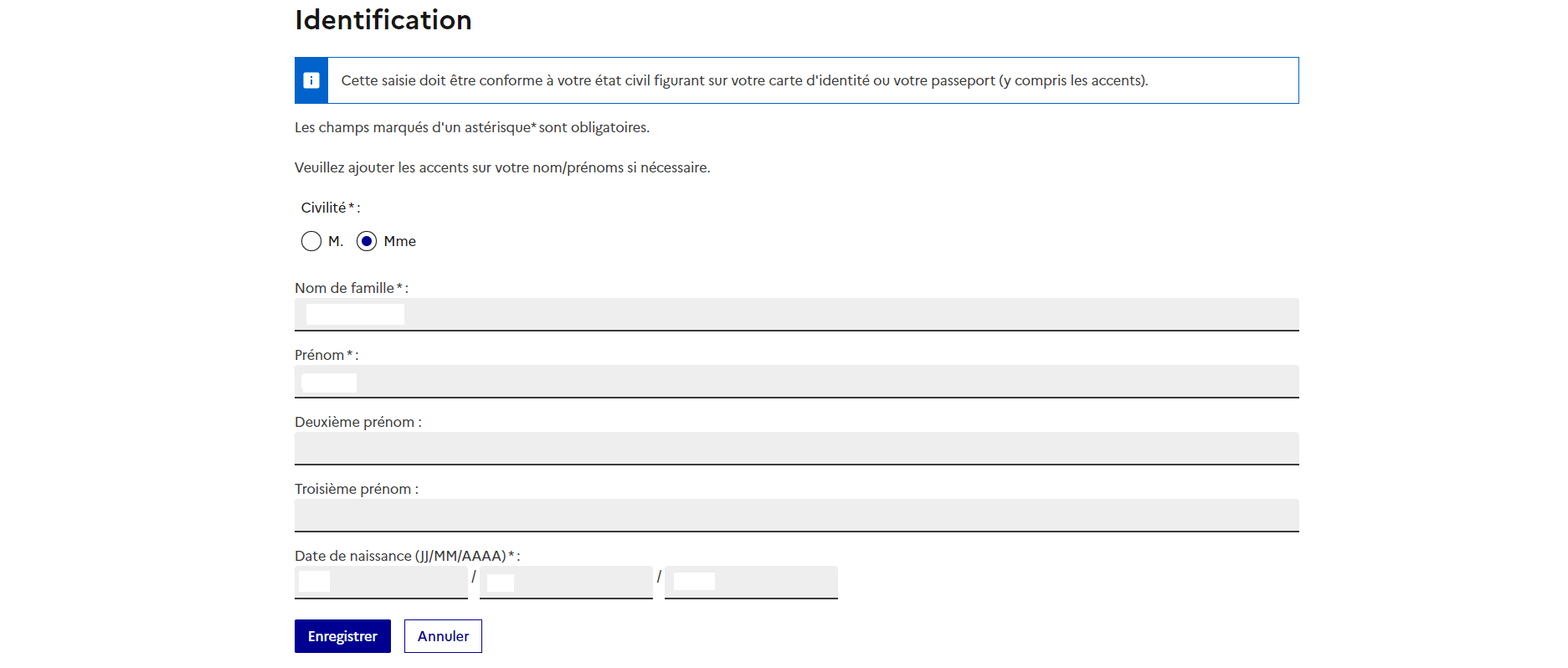Select the "M." civility radio button
The width and height of the screenshot is (1568, 668).
pyautogui.click(x=311, y=241)
